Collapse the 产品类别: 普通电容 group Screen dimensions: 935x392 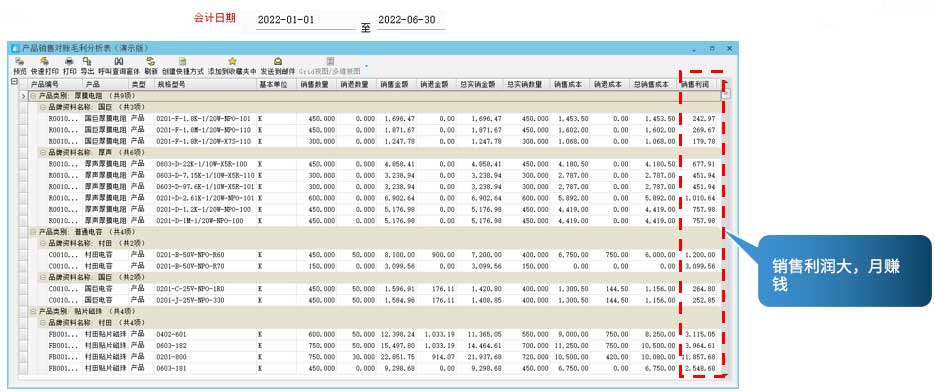point(33,232)
